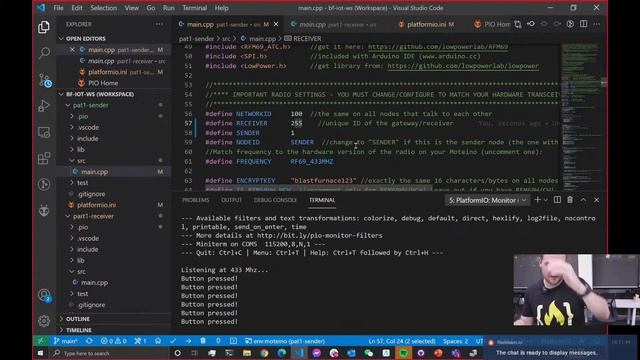Split the terminal panel
The image size is (640, 360).
pos(557,200)
